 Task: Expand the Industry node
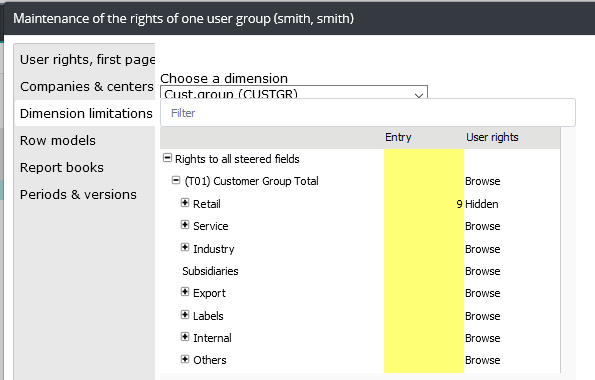click(185, 248)
